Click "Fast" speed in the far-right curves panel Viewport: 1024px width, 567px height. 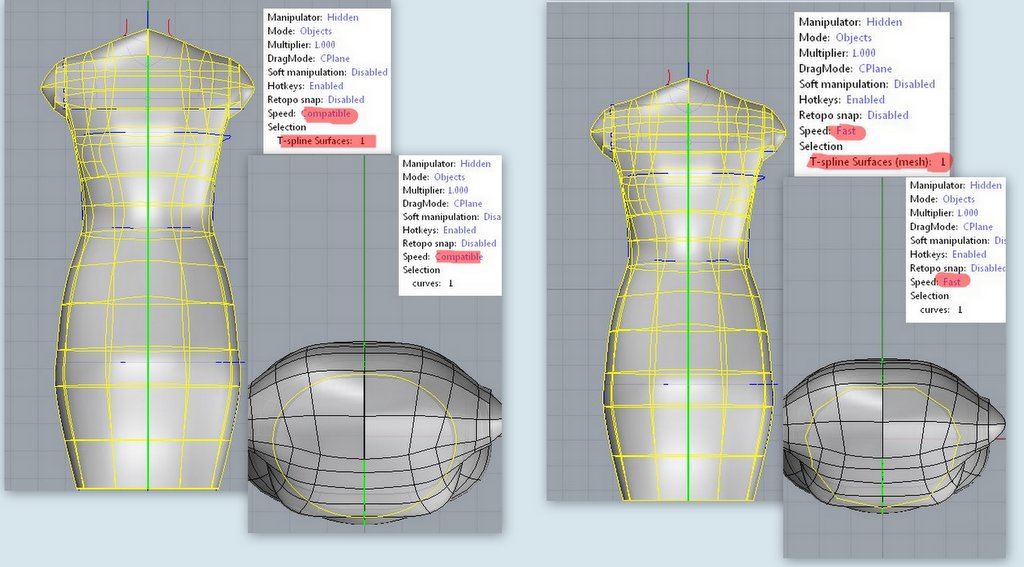[x=951, y=282]
